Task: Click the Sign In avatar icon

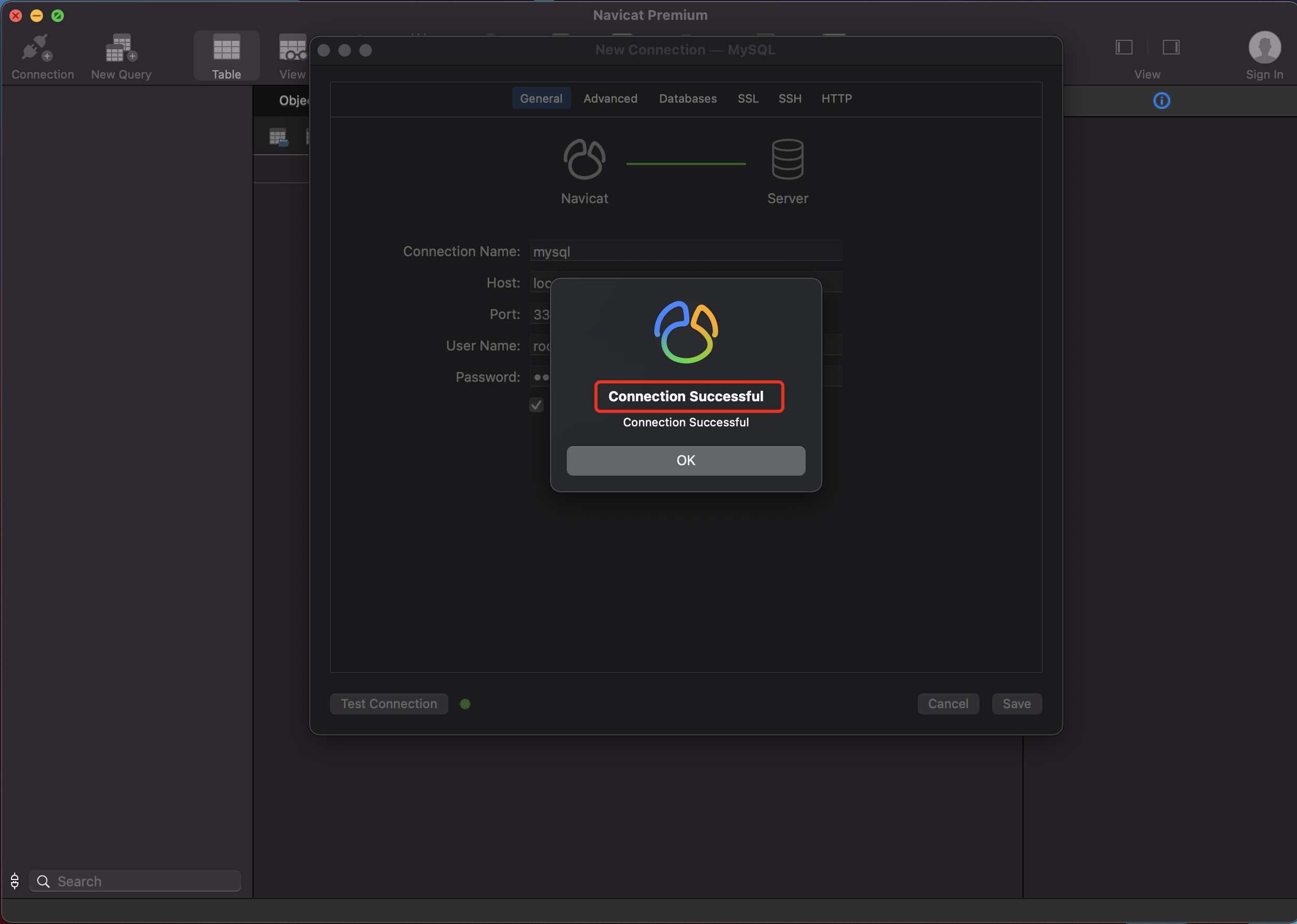Action: click(x=1265, y=47)
